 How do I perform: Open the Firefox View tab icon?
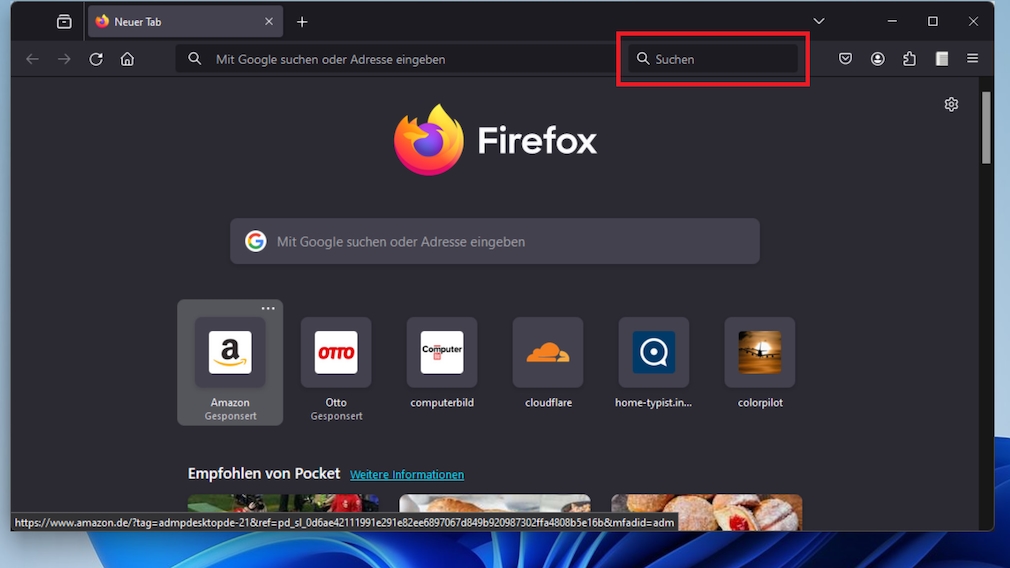[64, 22]
